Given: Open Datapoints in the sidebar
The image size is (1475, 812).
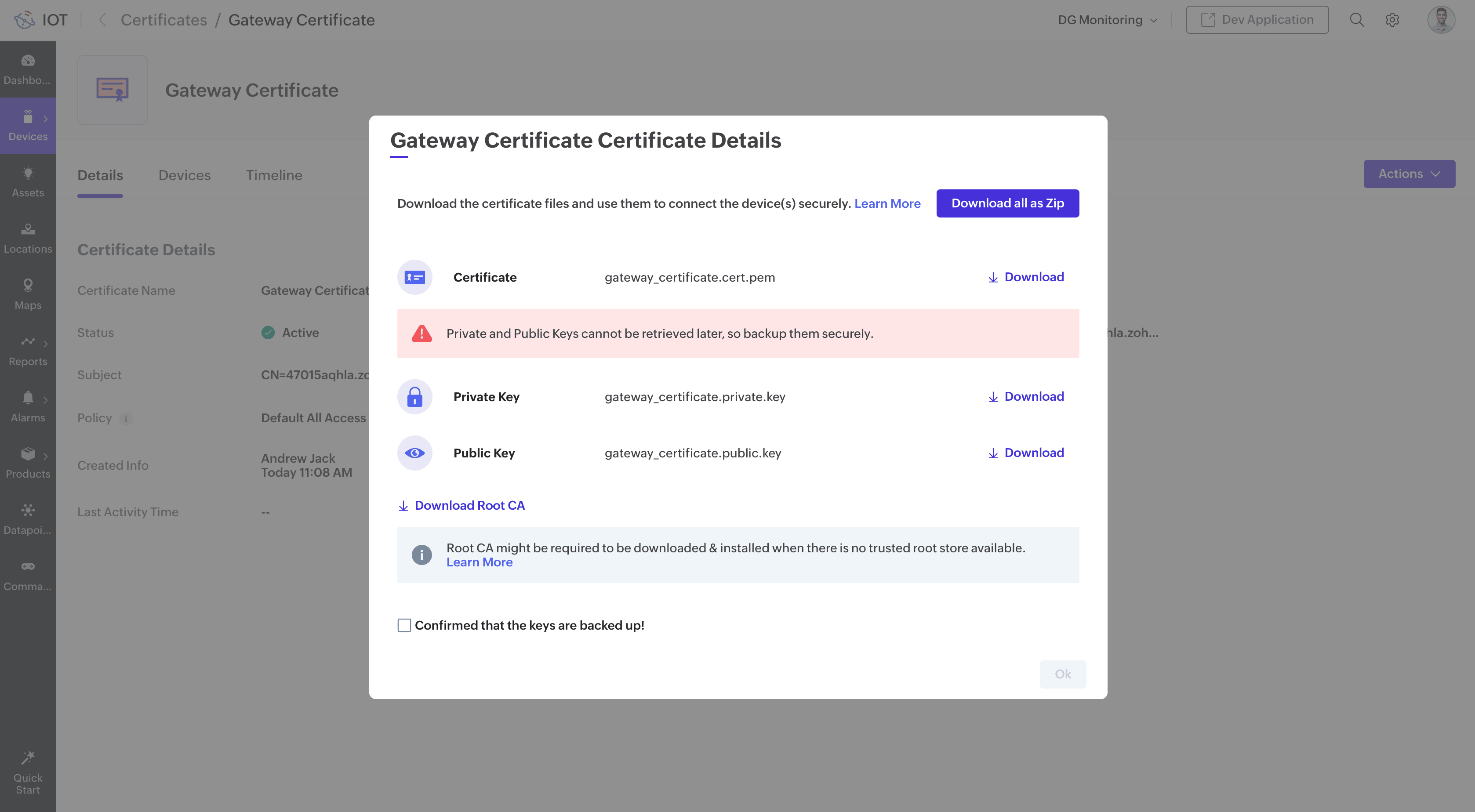Looking at the screenshot, I should [x=28, y=519].
